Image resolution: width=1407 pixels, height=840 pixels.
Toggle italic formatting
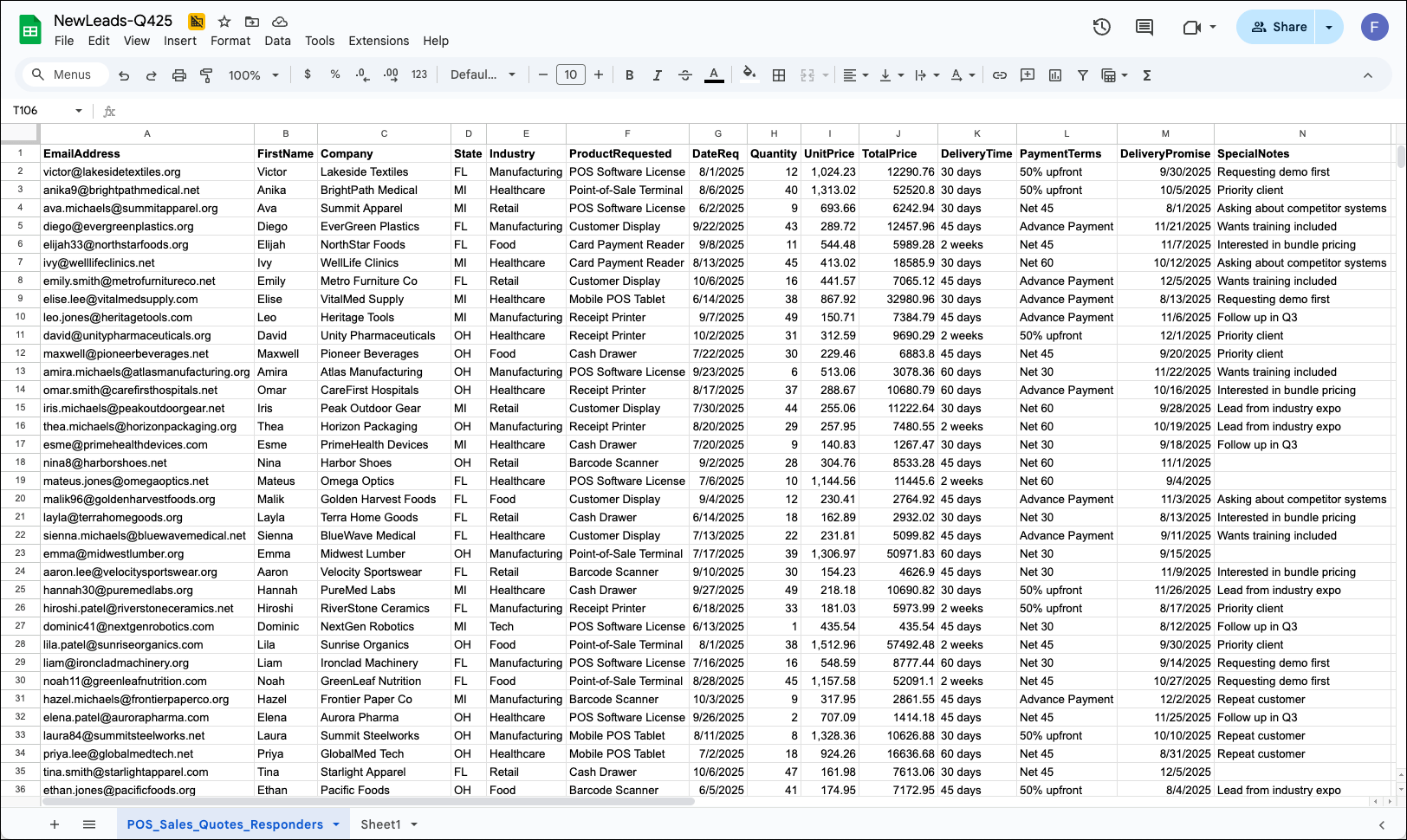pyautogui.click(x=658, y=75)
